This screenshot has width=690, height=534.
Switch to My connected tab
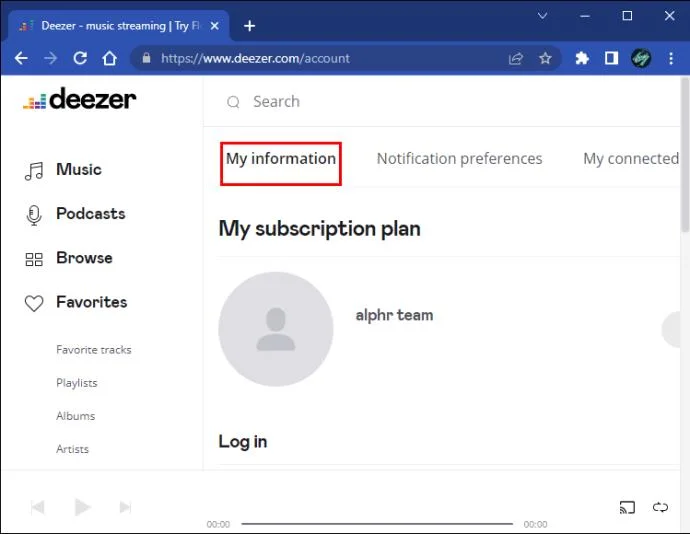click(x=631, y=158)
